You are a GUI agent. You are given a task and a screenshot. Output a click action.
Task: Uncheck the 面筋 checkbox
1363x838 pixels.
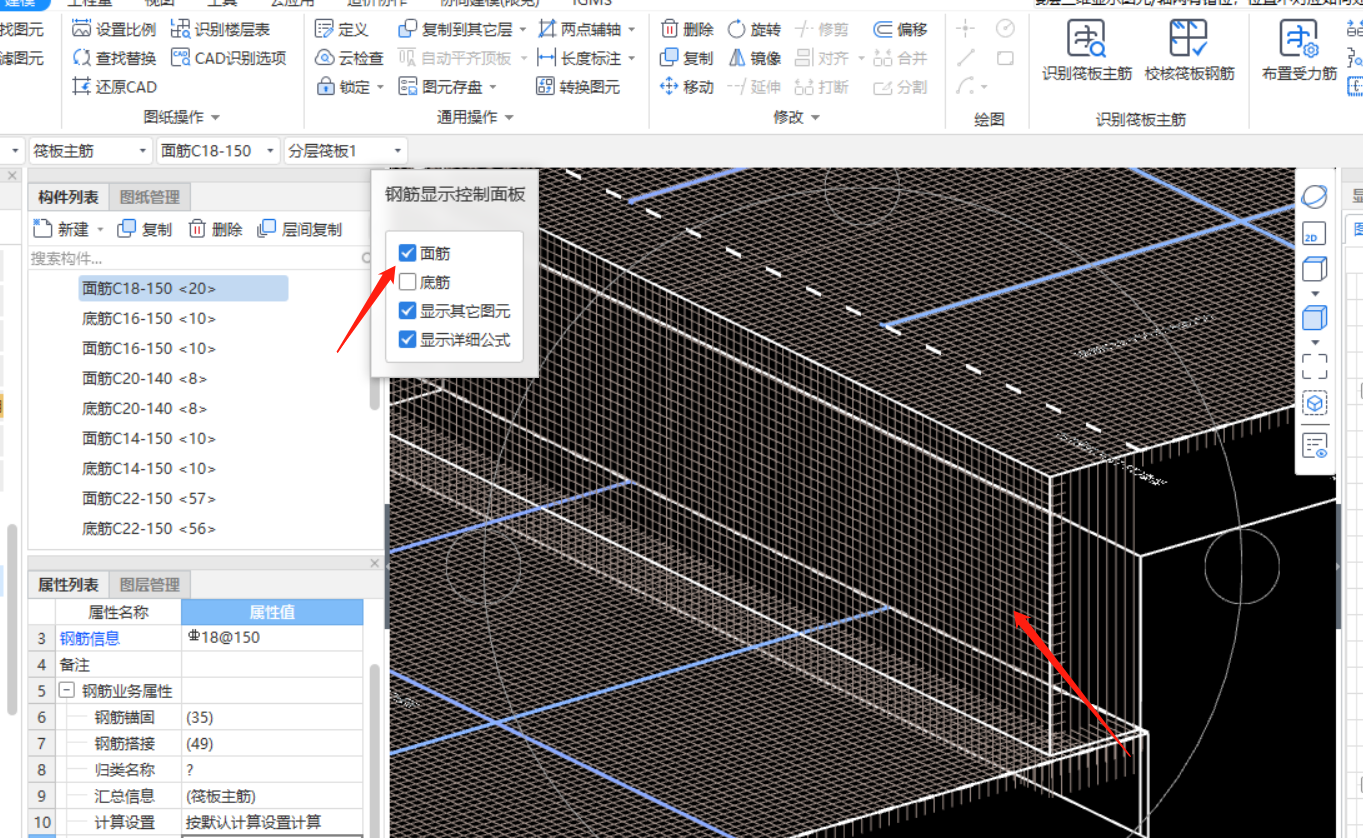click(407, 253)
